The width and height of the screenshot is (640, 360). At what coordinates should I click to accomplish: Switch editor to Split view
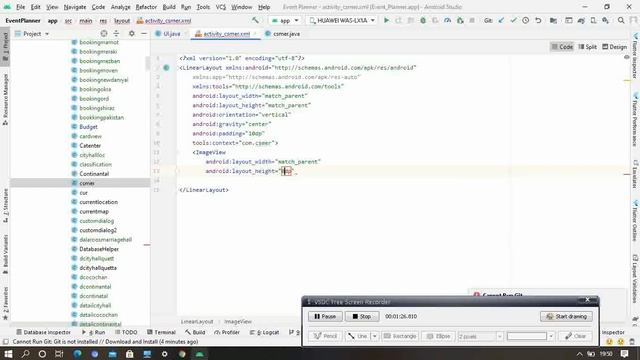[x=587, y=47]
